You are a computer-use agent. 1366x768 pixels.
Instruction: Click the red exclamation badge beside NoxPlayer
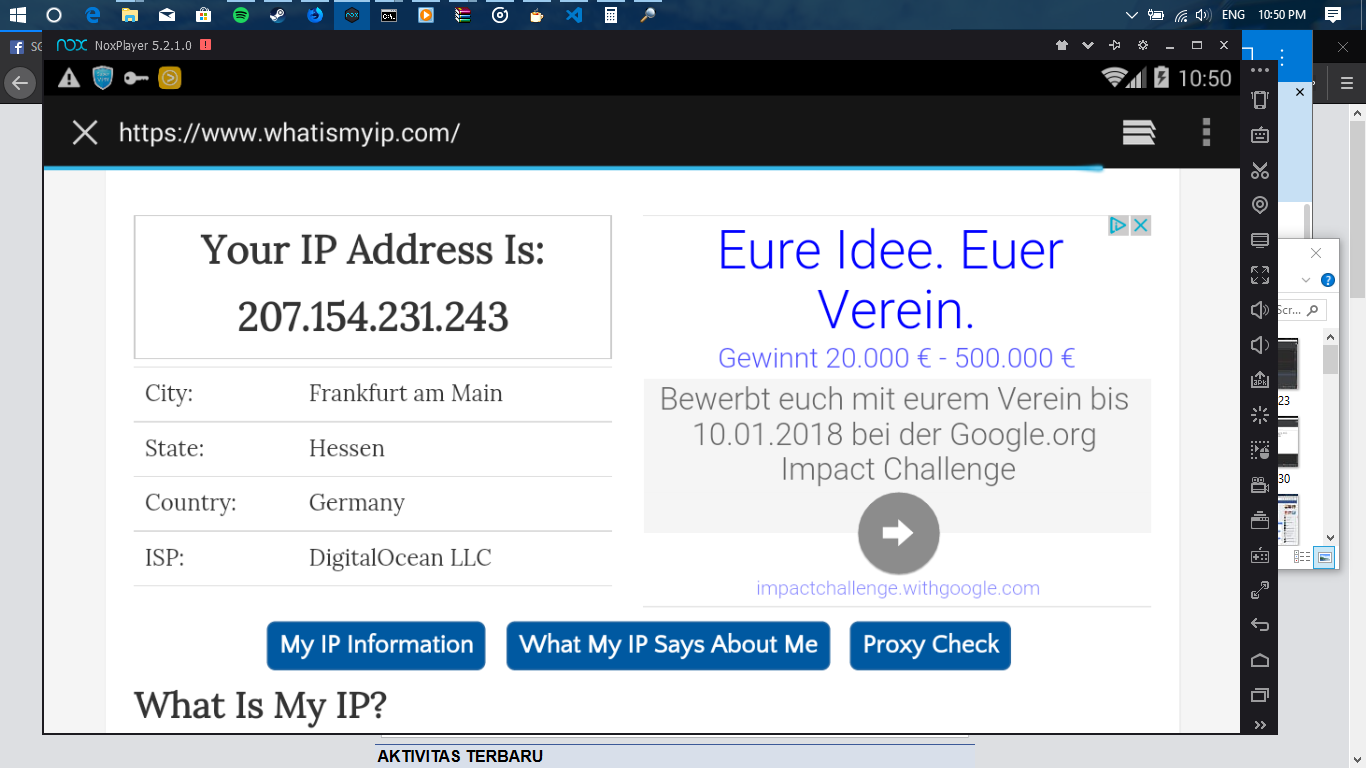[205, 45]
